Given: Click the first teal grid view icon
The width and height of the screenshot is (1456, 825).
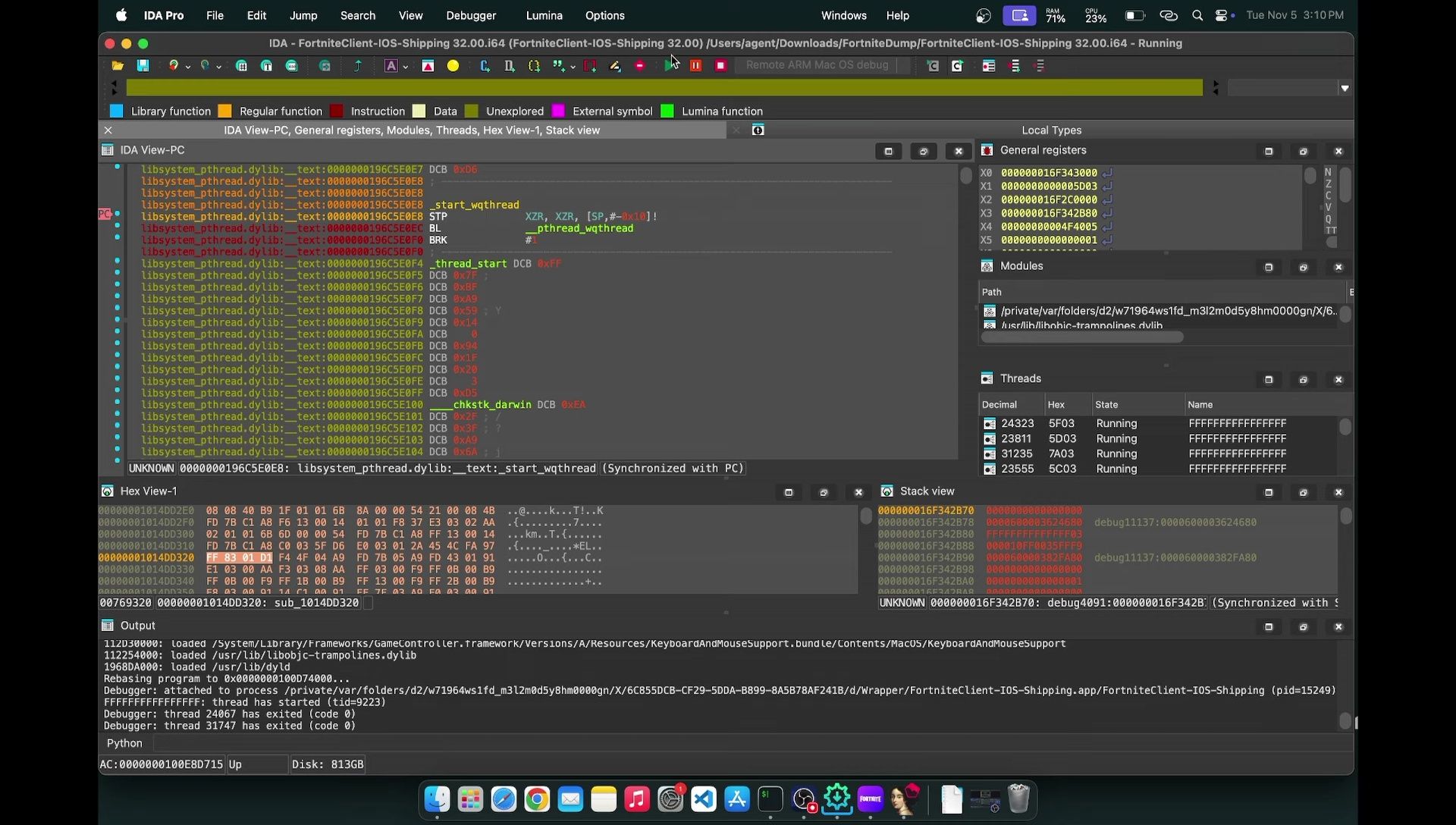Looking at the screenshot, I should pos(241,66).
